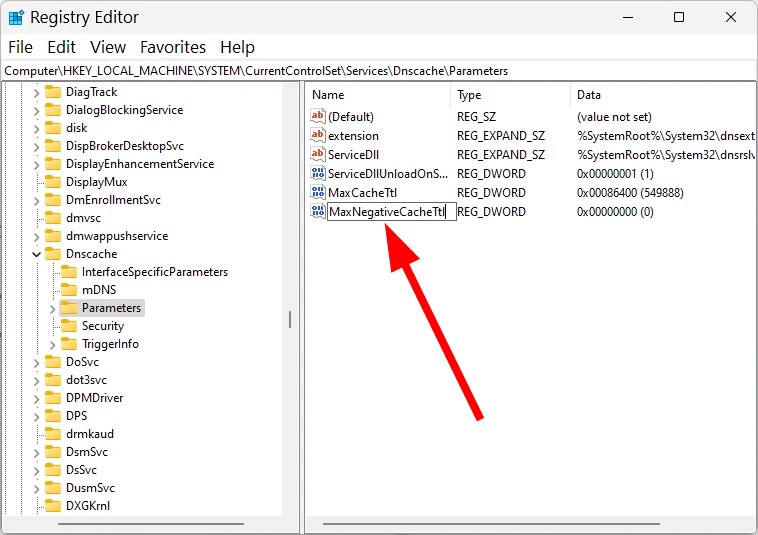Select the DmEnrollmentSvc folder icon
Viewport: 758px width, 535px height.
pyautogui.click(x=53, y=200)
